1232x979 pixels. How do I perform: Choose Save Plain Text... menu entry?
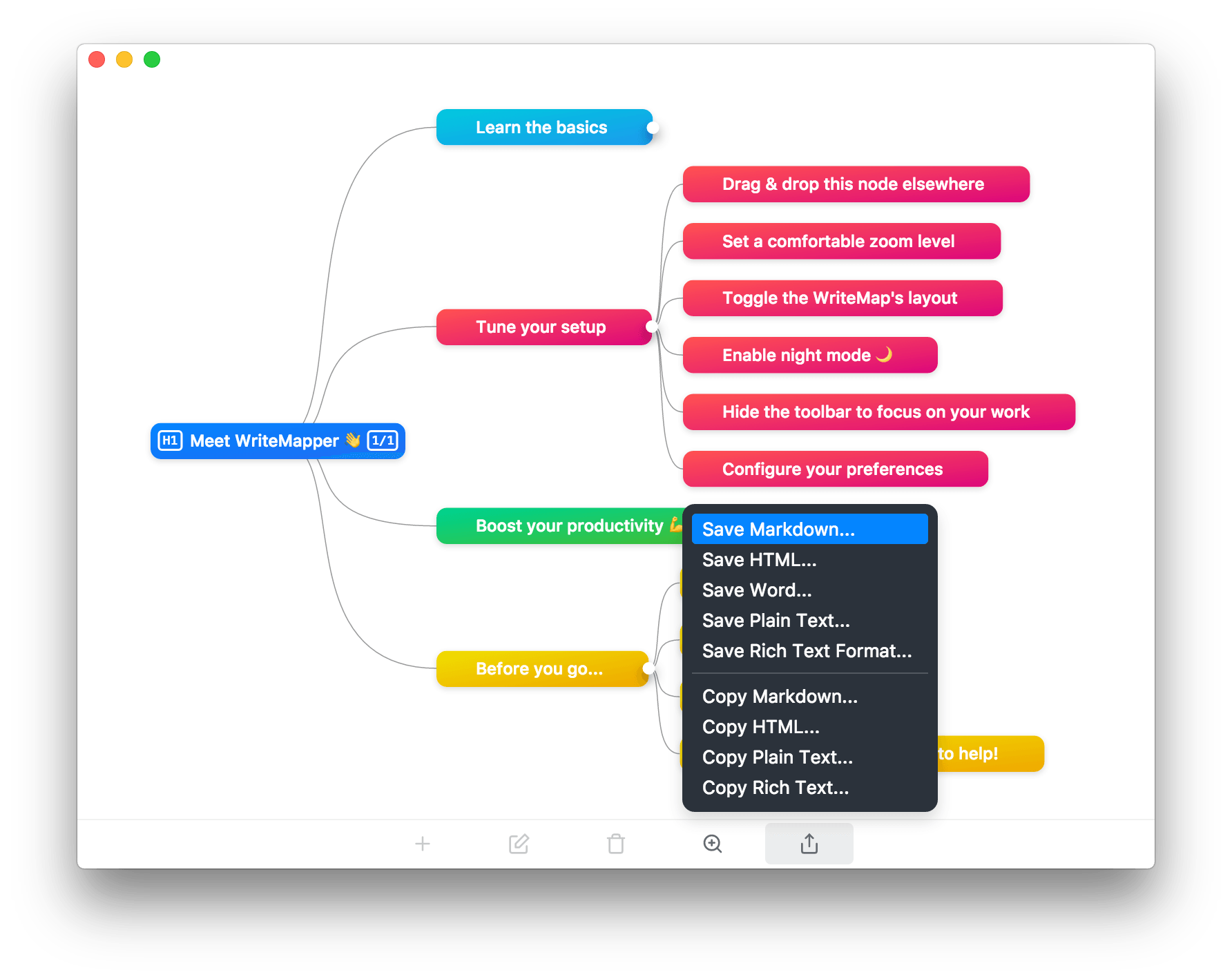click(810, 621)
